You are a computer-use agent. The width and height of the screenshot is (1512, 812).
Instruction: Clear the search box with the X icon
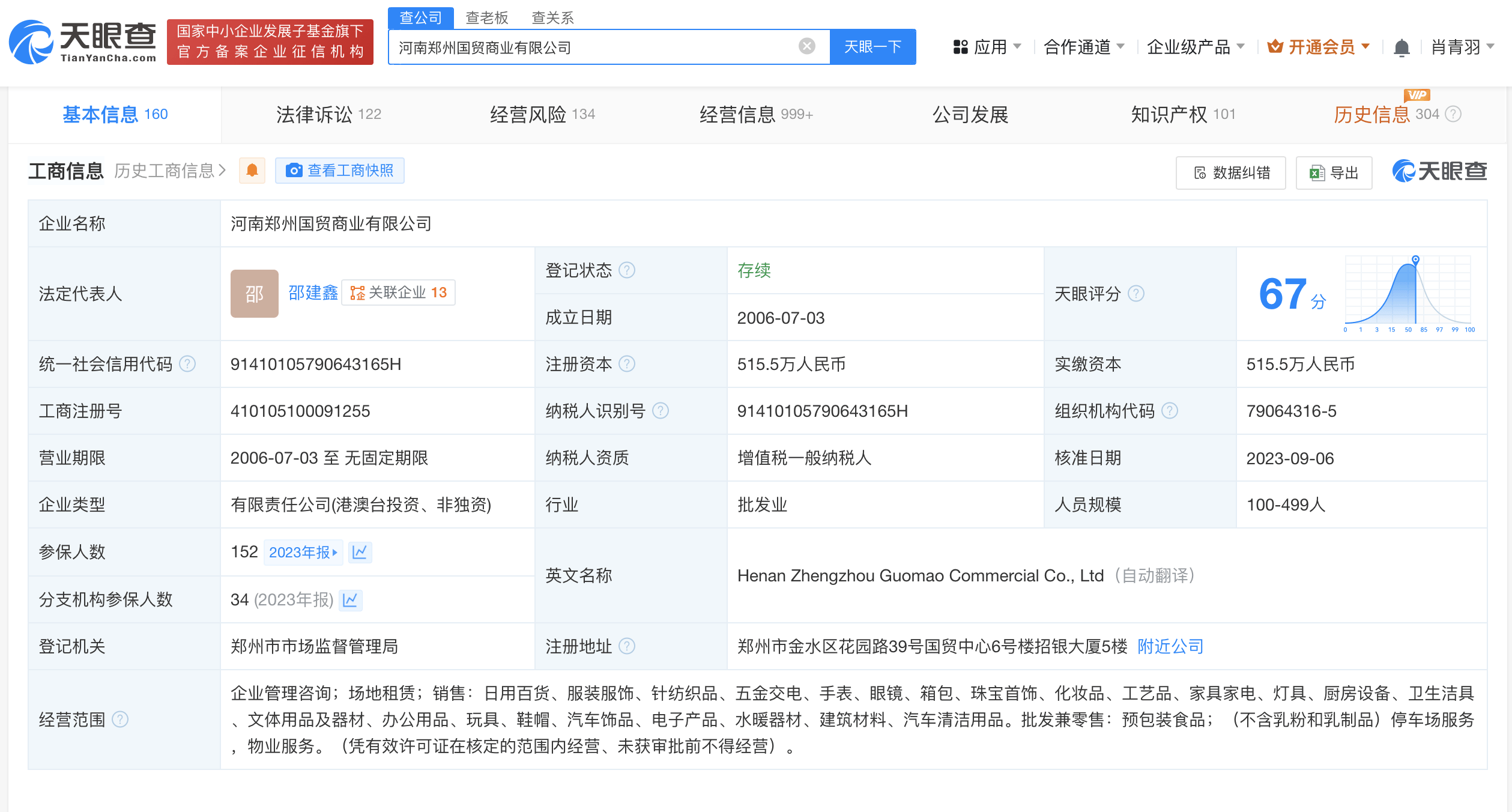[806, 46]
